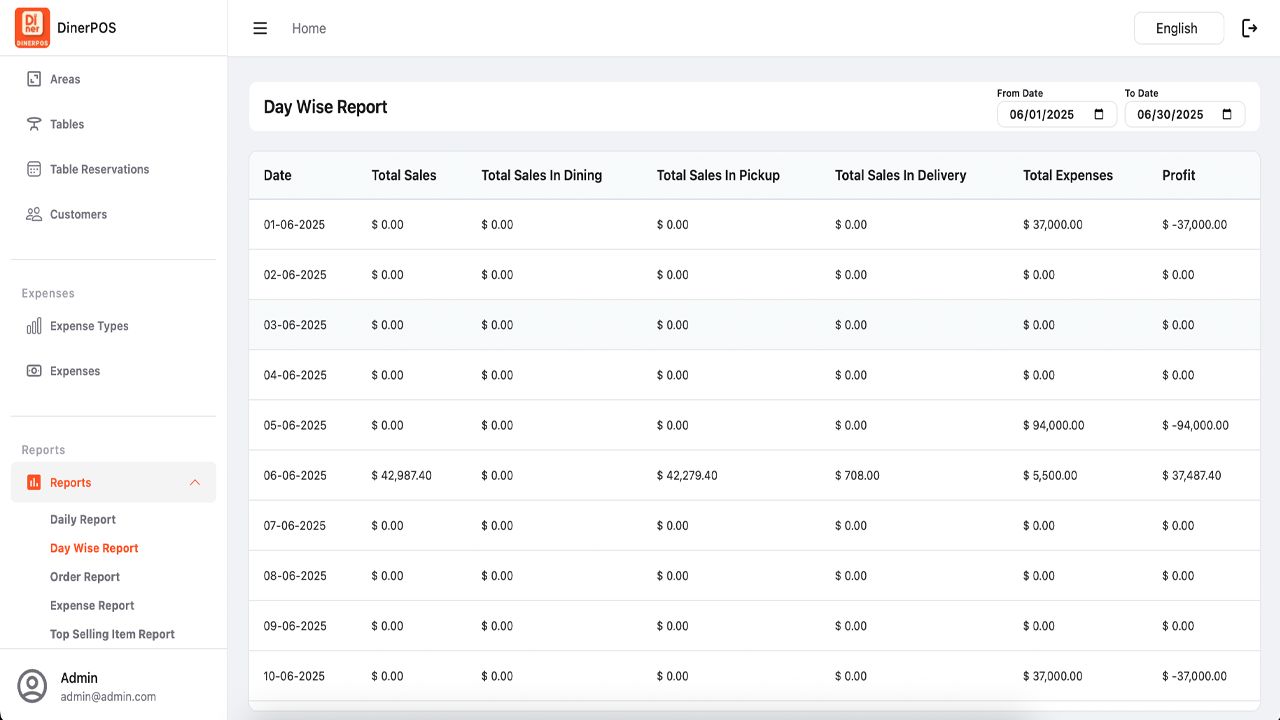This screenshot has width=1280, height=720.
Task: Open Expenses via its cash icon
Action: click(34, 371)
